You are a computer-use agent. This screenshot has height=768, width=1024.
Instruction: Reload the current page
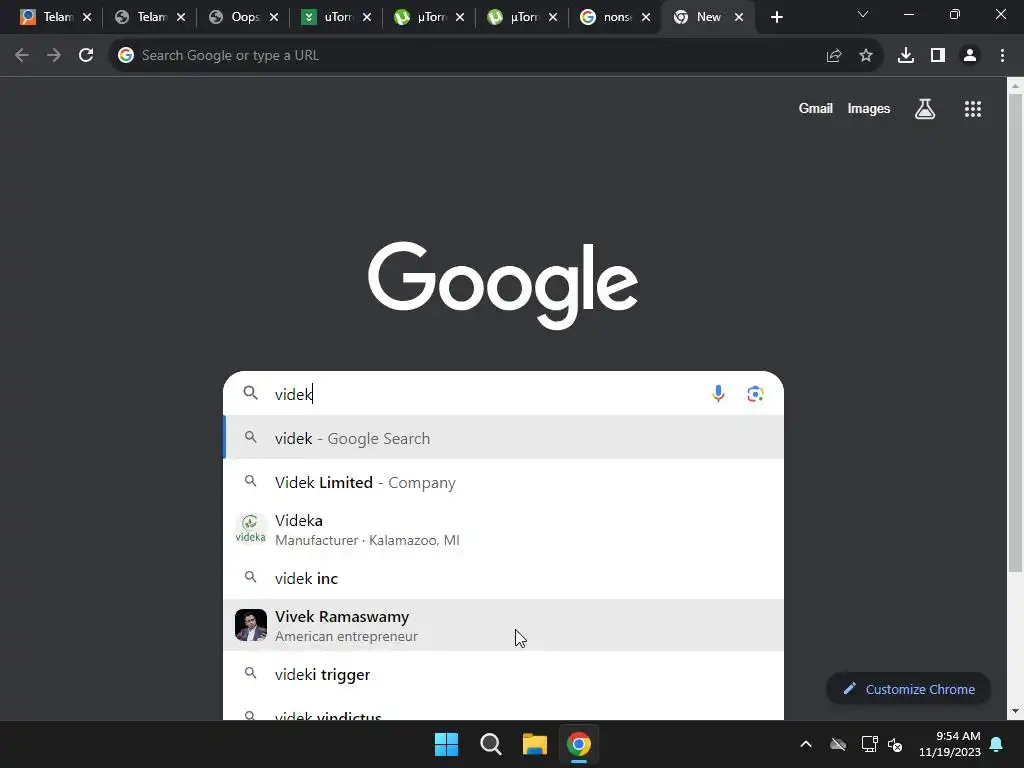coord(86,56)
